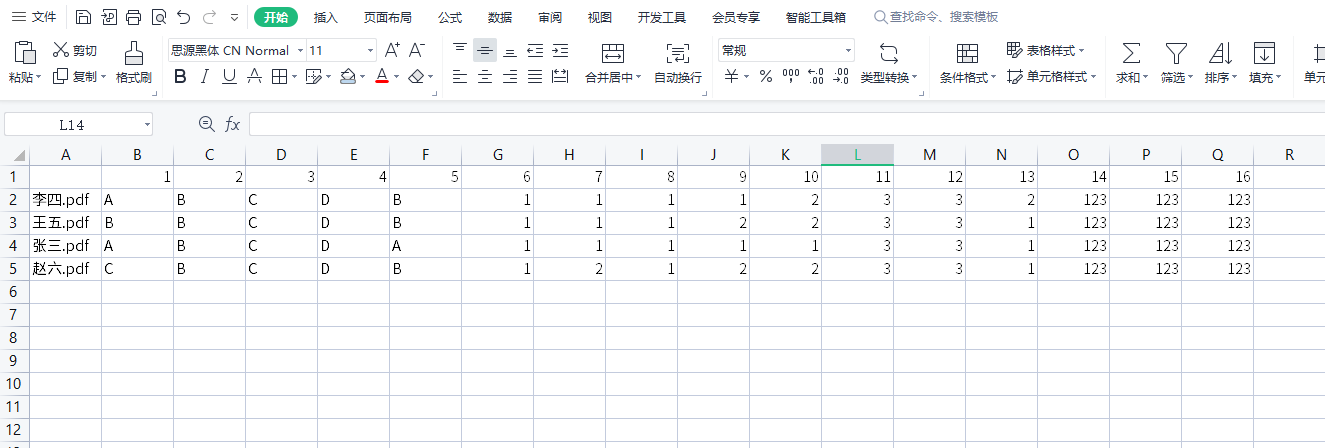1325x448 pixels.
Task: Expand the Name Box dropdown arrow
Action: click(147, 124)
